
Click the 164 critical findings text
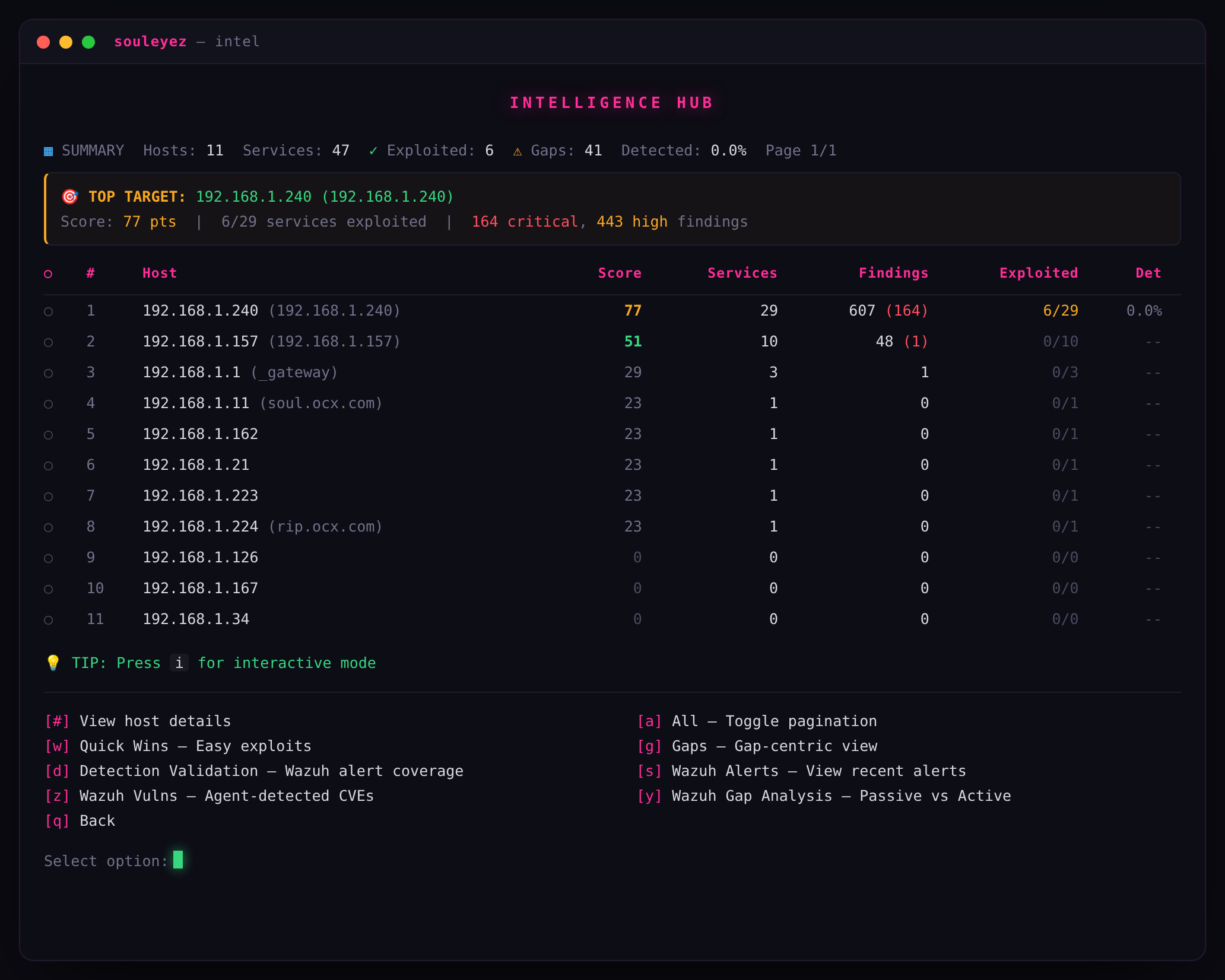(x=525, y=222)
